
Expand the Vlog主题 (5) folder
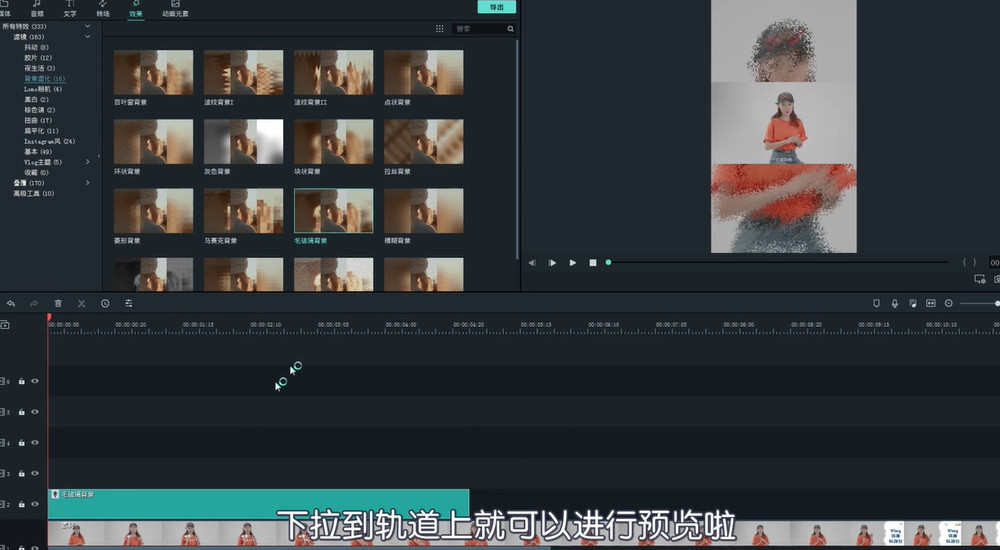(x=87, y=162)
